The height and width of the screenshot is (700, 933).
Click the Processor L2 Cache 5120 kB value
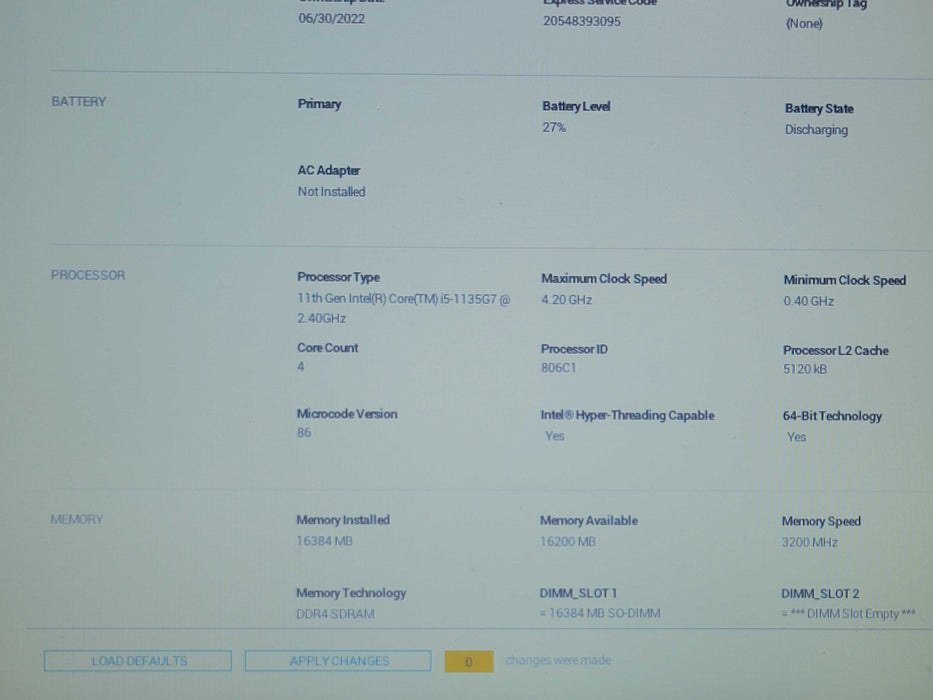click(x=804, y=369)
